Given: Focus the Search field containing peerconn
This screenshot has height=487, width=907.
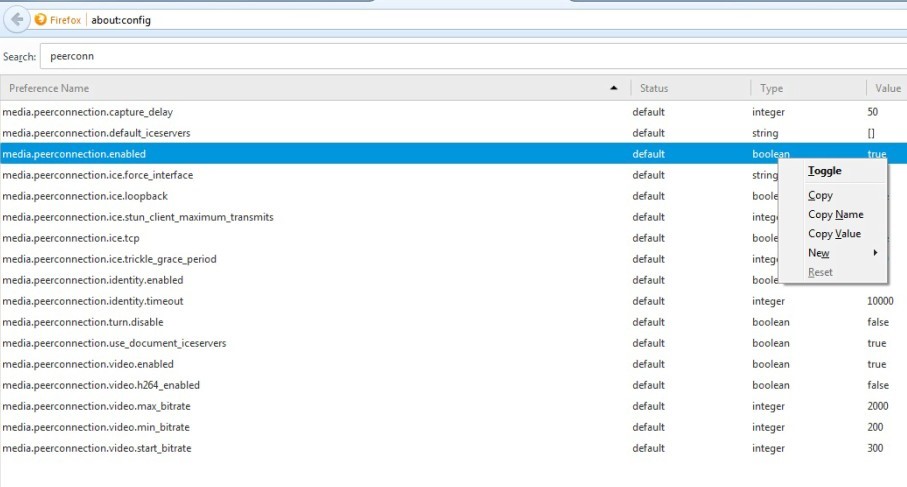Looking at the screenshot, I should pyautogui.click(x=470, y=57).
